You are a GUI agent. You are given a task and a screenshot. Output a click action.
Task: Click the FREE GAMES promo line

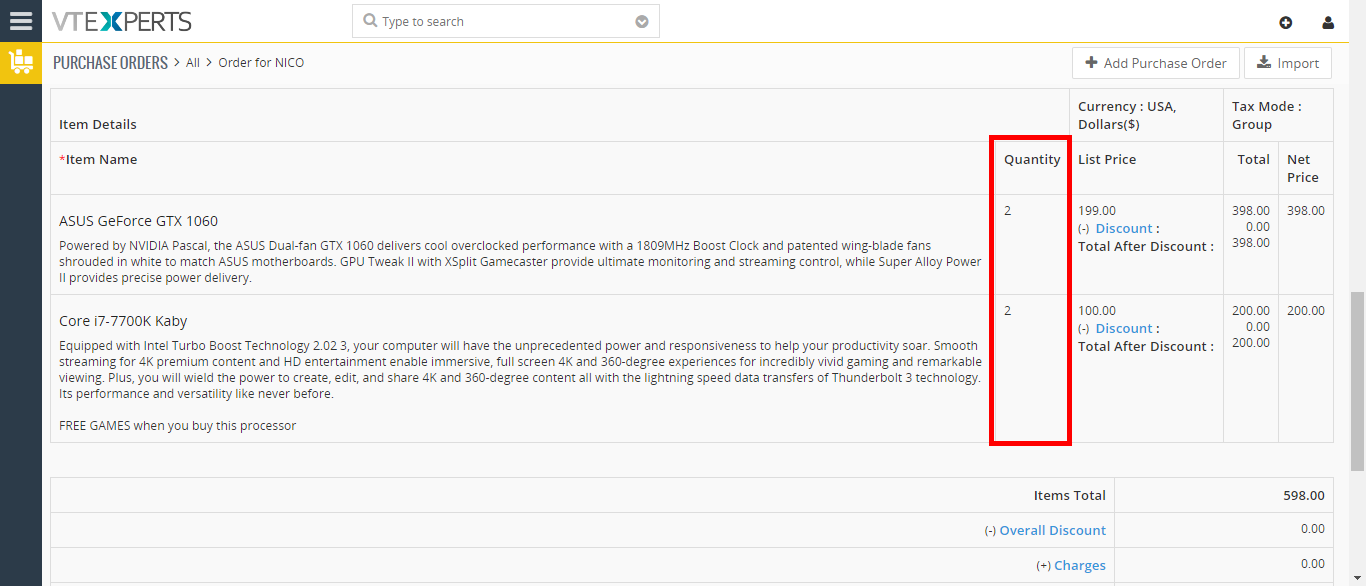178,425
